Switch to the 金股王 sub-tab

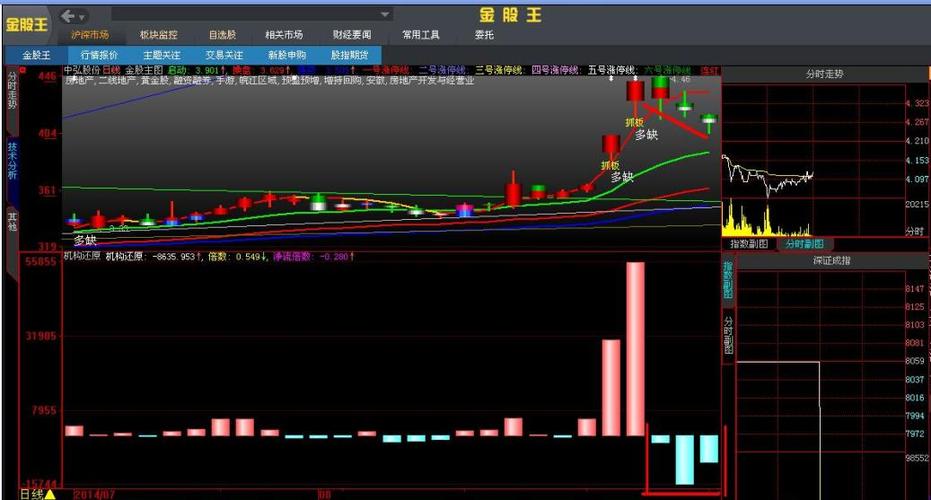[x=36, y=55]
